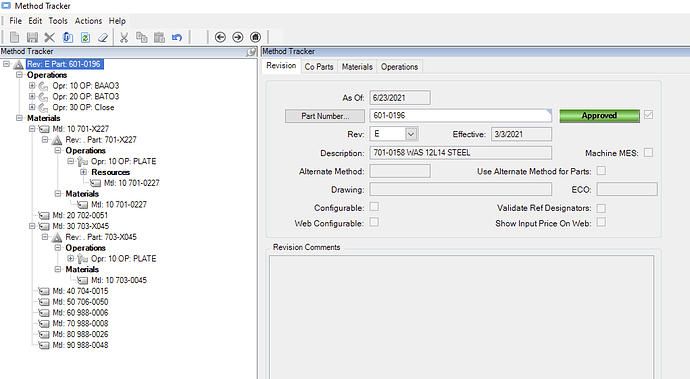Check Show Input Price On Web
Image resolution: width=690 pixels, height=379 pixels.
pyautogui.click(x=601, y=222)
